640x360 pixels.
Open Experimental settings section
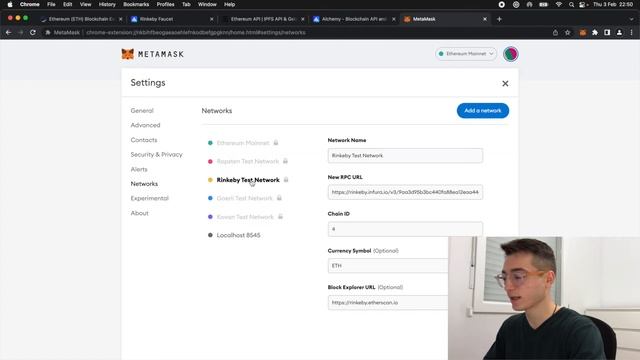click(149, 198)
